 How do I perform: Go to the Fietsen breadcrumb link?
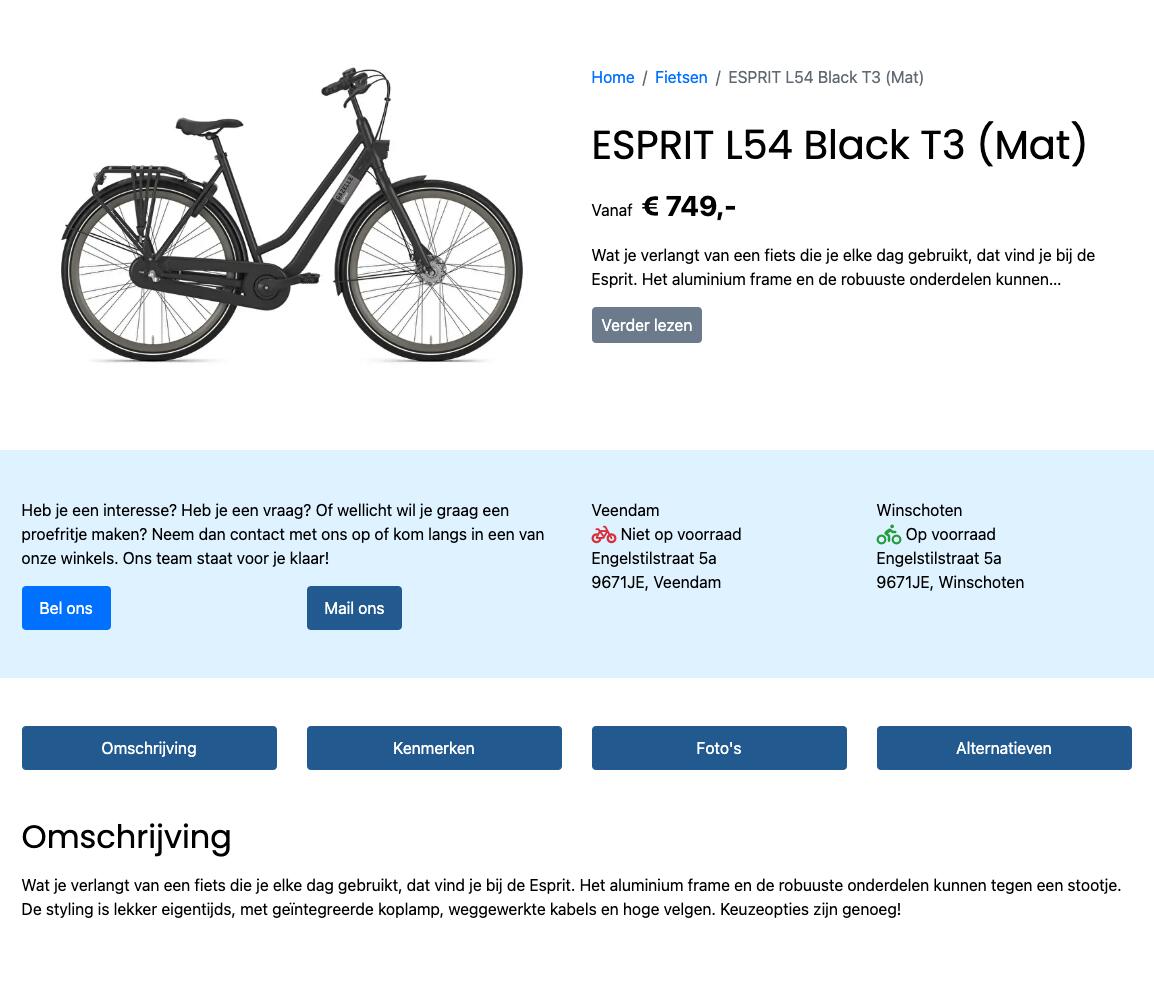pyautogui.click(x=681, y=77)
